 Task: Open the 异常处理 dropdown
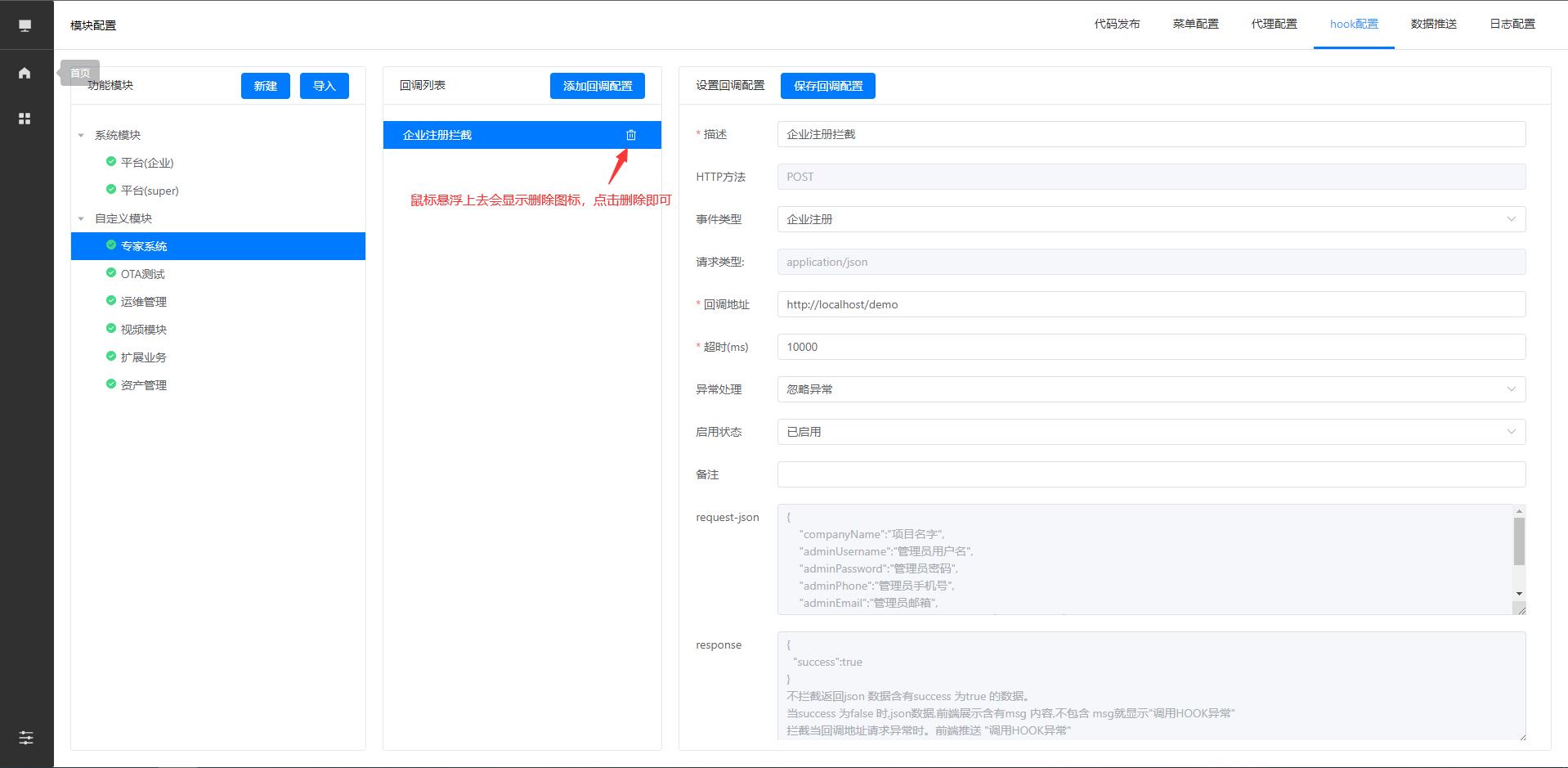1150,389
